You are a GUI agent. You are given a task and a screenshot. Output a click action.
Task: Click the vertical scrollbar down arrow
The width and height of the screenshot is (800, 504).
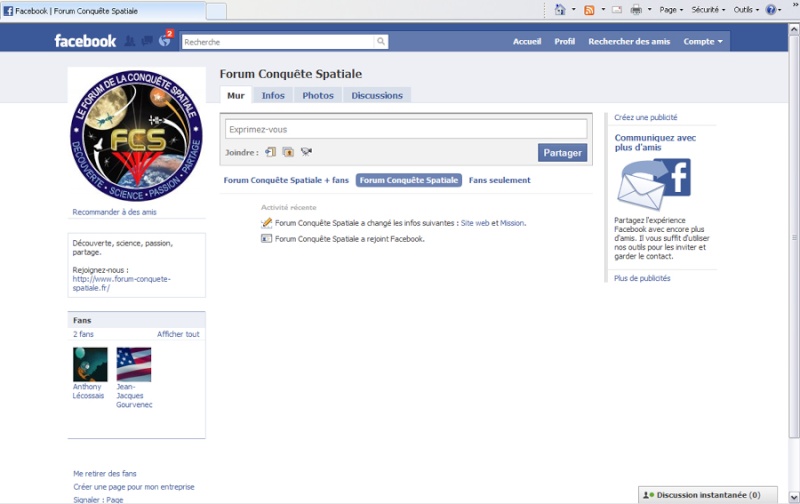click(x=794, y=497)
